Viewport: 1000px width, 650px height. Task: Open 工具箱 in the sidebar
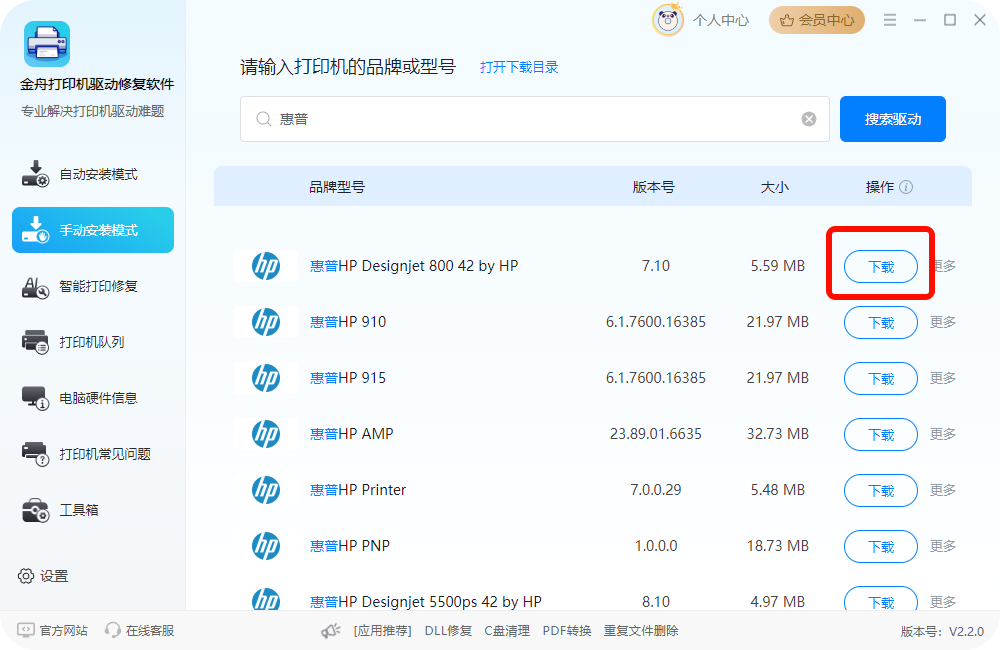tap(93, 510)
